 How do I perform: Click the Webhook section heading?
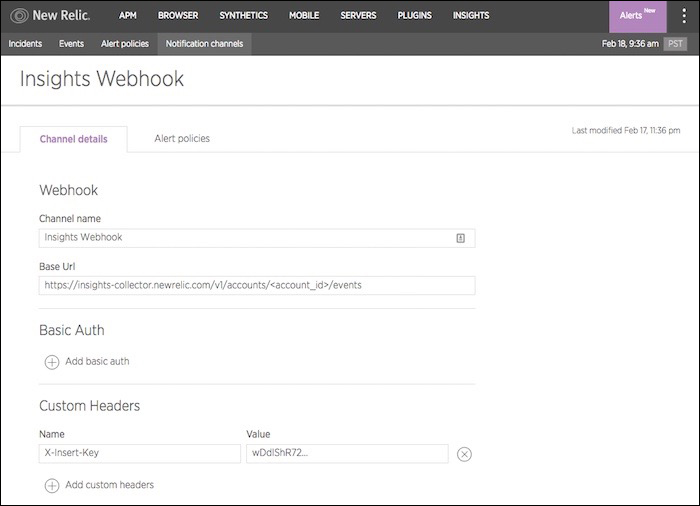click(69, 190)
